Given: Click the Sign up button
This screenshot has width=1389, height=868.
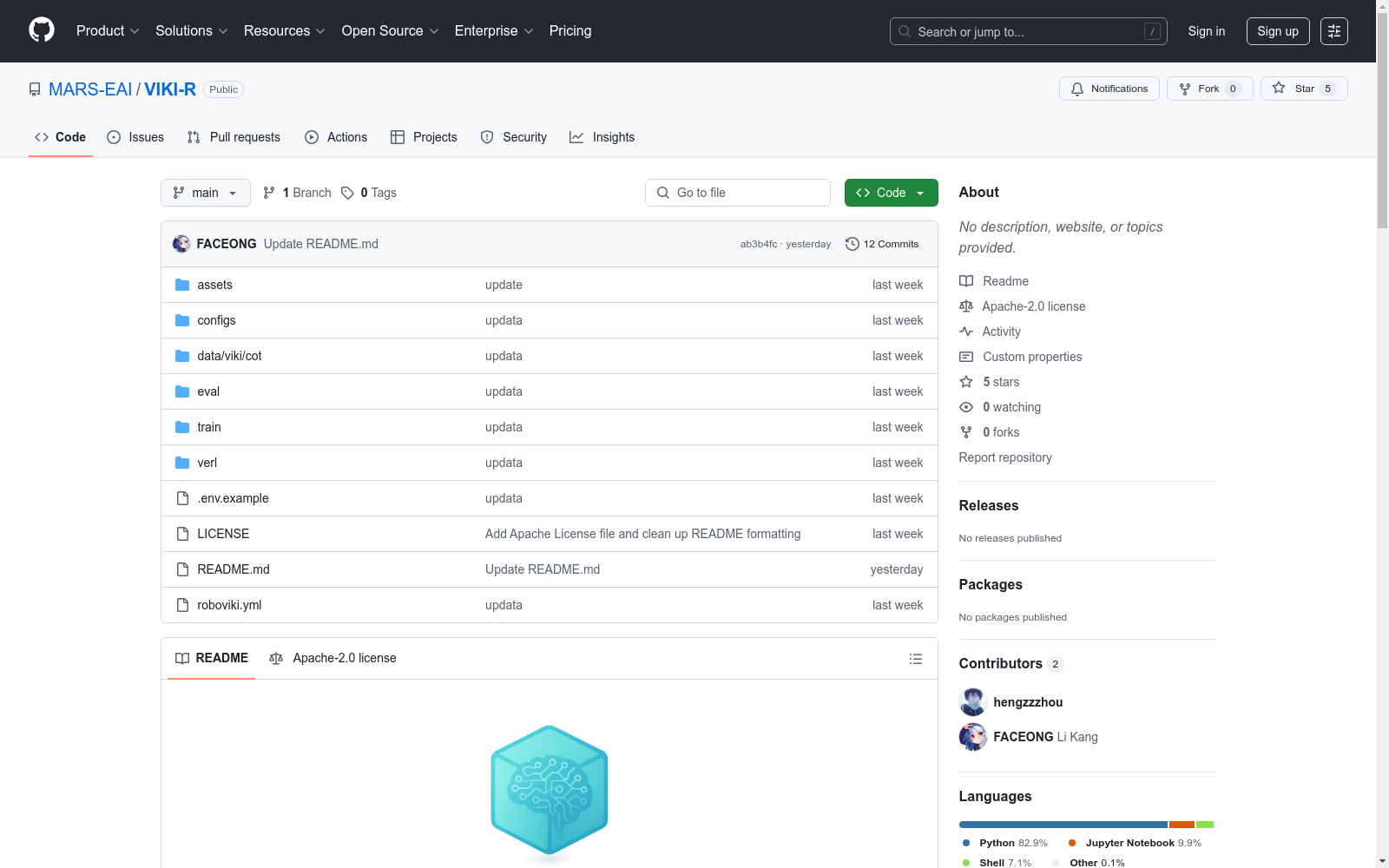Looking at the screenshot, I should pos(1278,31).
